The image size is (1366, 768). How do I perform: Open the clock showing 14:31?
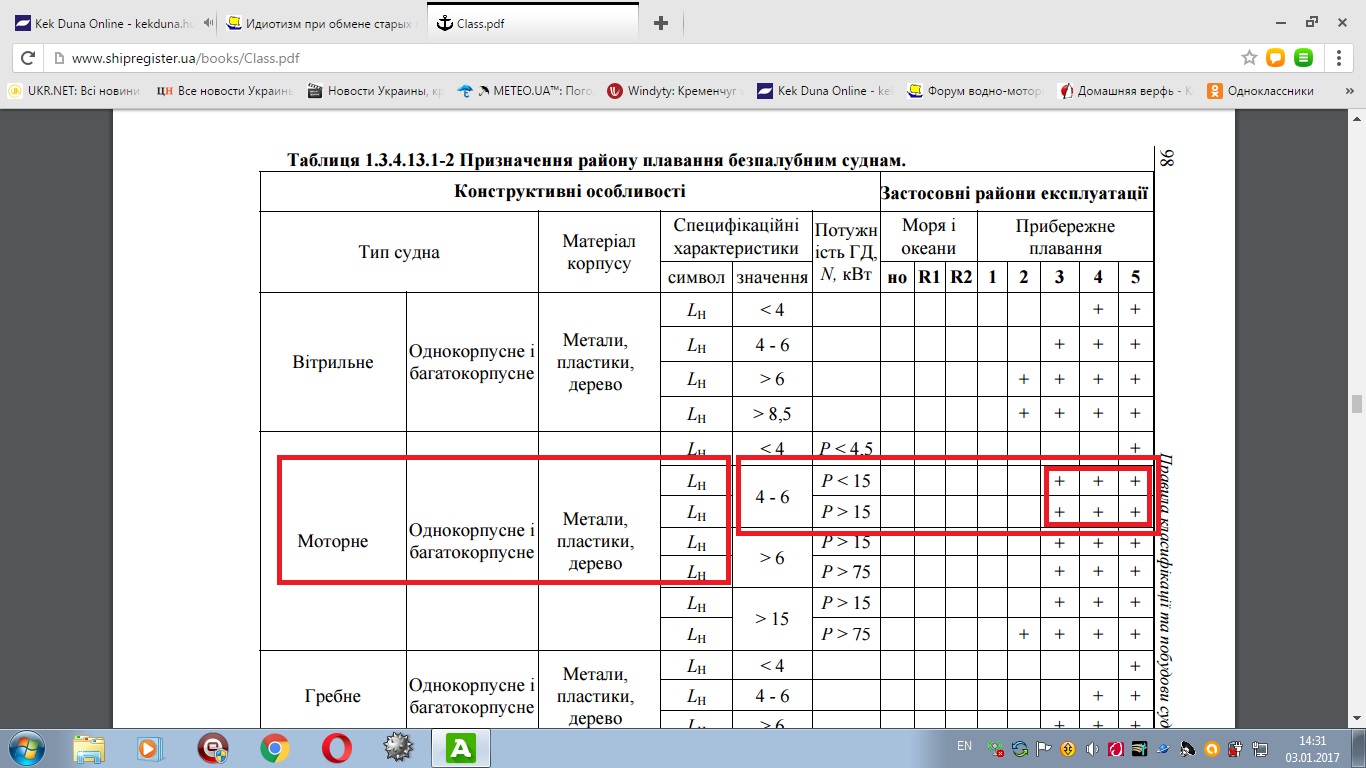coord(1312,748)
